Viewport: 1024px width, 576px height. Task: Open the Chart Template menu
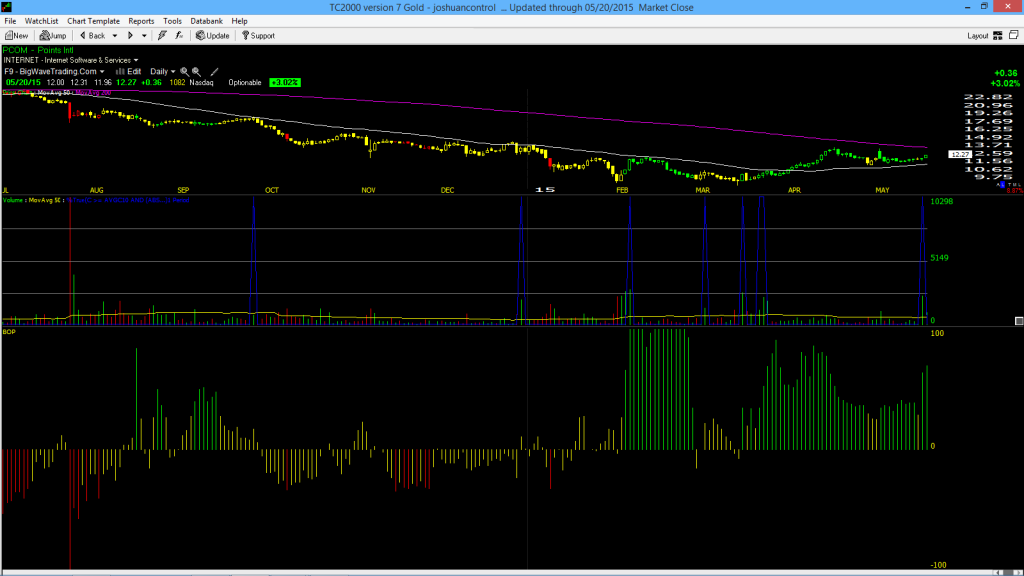pos(93,21)
